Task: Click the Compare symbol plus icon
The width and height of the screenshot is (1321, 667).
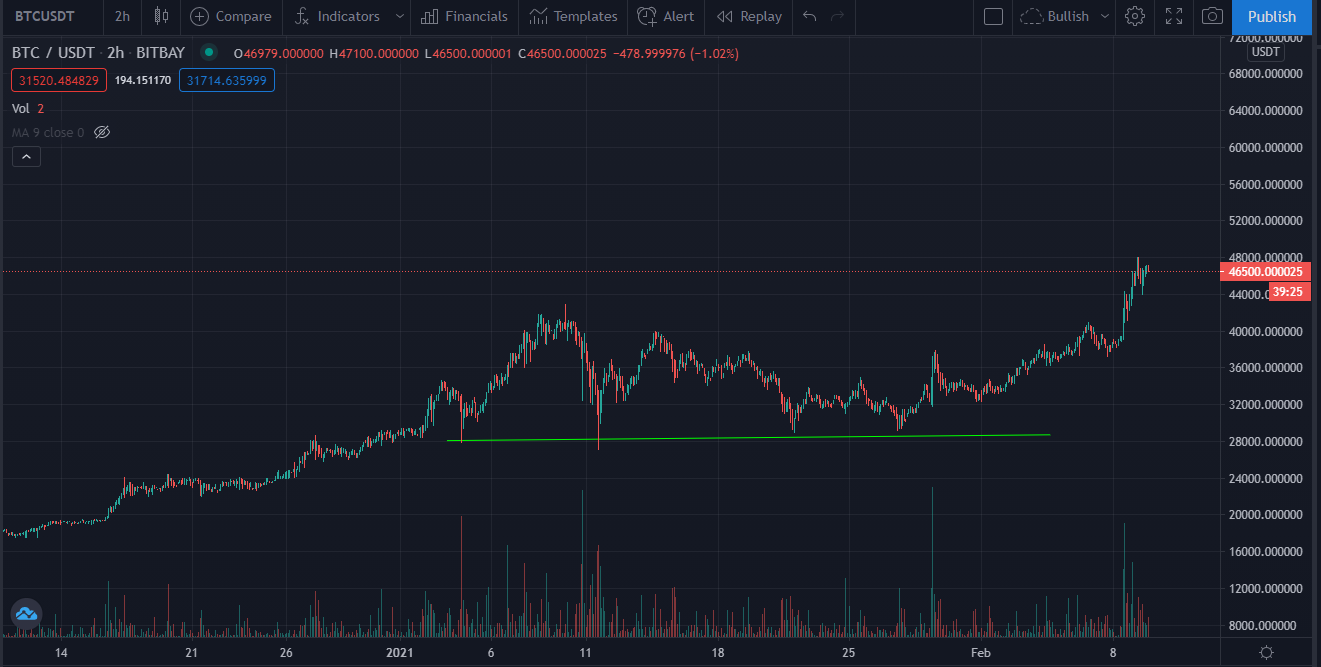Action: point(200,16)
